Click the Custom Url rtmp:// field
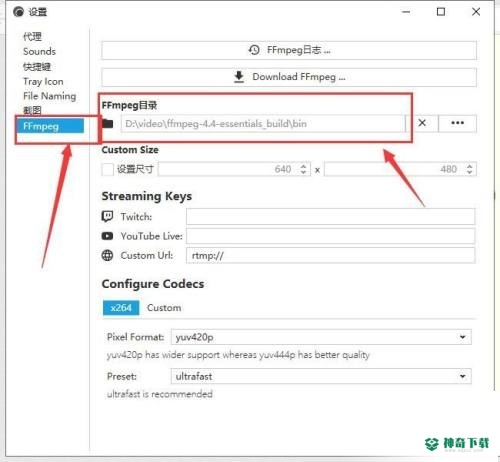The height and width of the screenshot is (462, 500). [x=330, y=256]
